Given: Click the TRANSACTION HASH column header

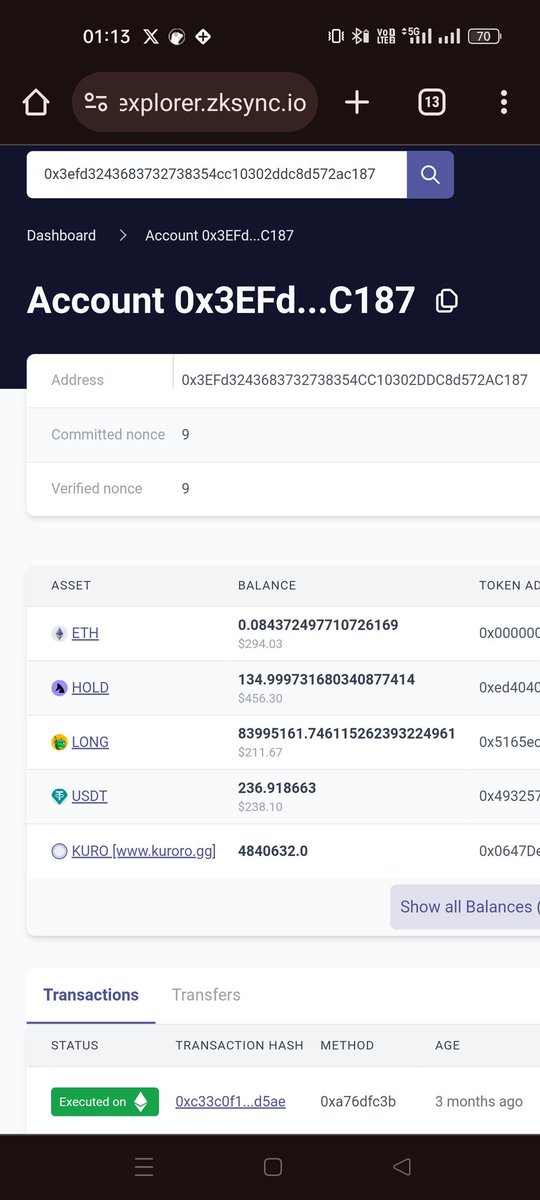Looking at the screenshot, I should coord(239,1046).
